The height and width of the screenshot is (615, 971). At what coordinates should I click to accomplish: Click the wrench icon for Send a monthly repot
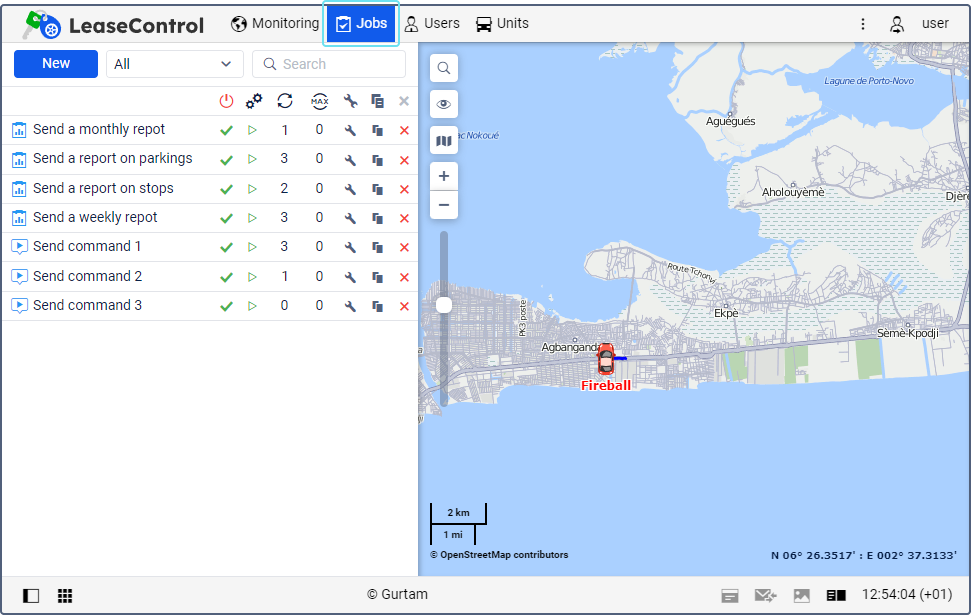click(x=350, y=131)
